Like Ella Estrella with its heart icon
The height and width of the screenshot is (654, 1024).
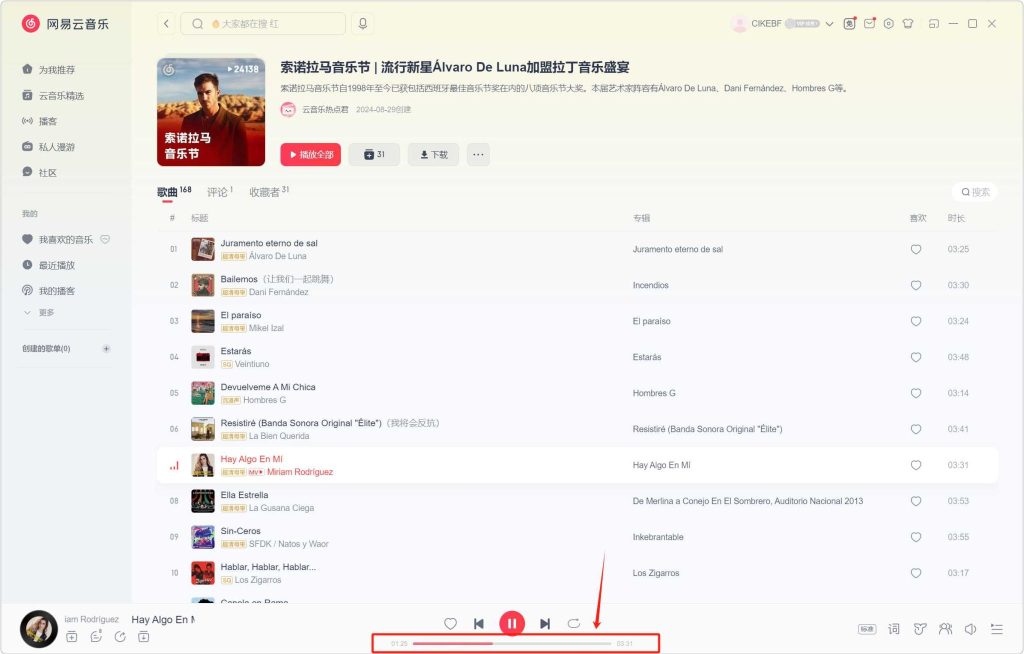point(916,500)
